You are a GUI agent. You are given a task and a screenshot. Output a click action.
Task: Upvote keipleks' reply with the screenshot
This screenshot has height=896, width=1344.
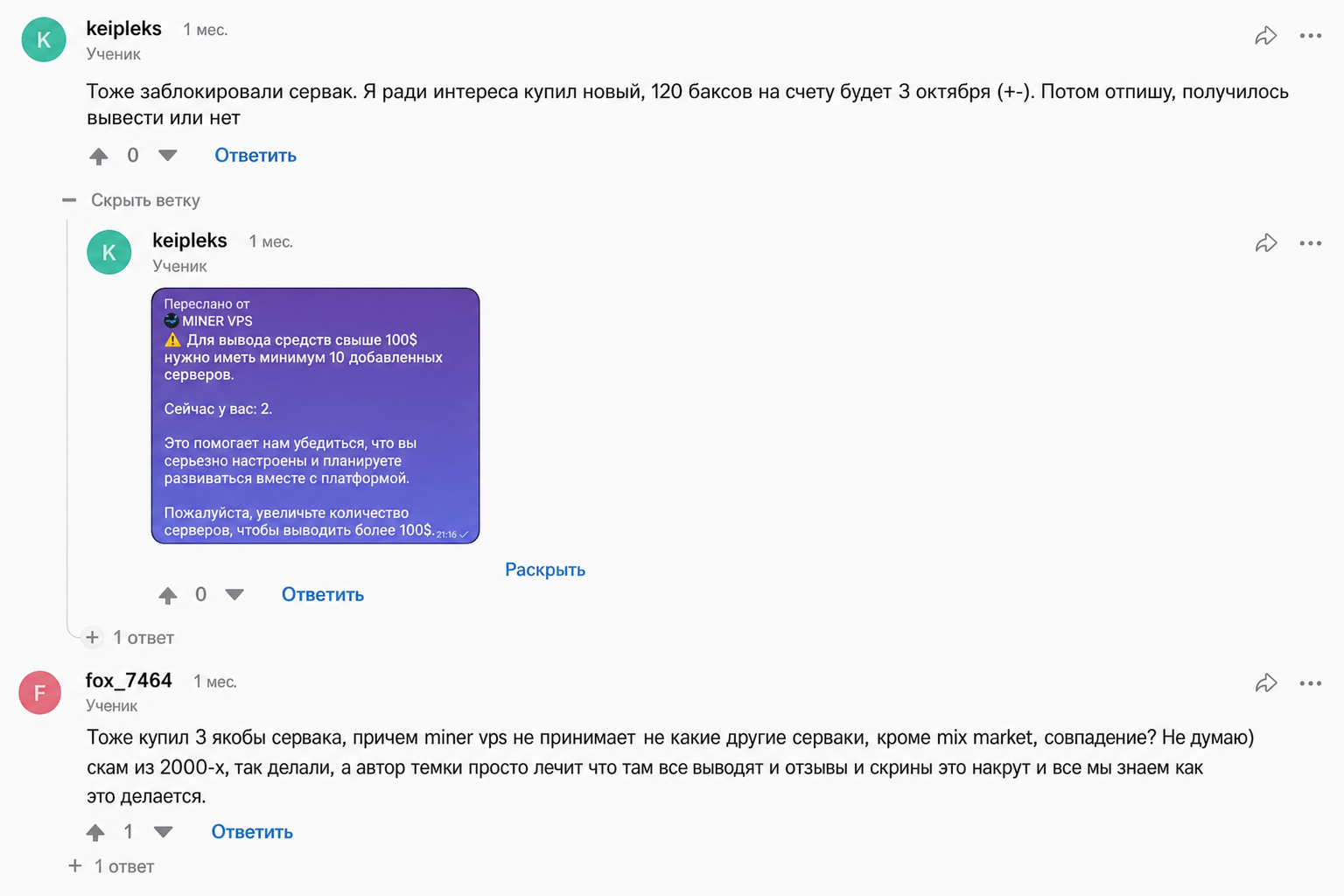tap(168, 595)
